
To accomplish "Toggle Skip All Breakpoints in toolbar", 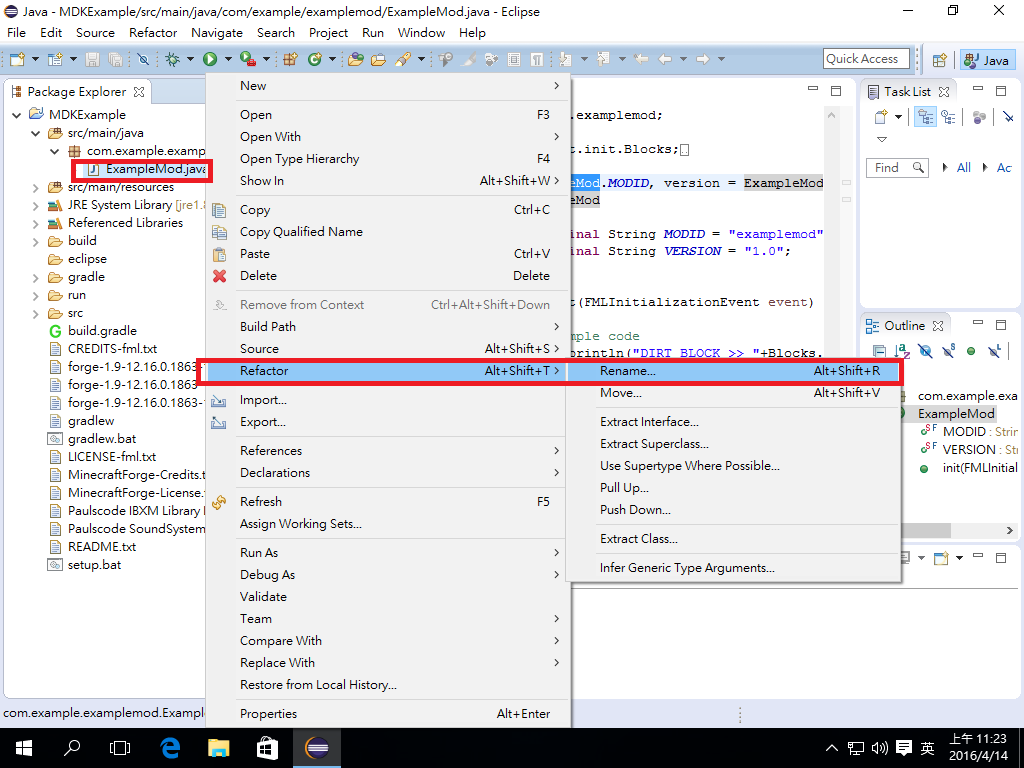I will pyautogui.click(x=143, y=59).
